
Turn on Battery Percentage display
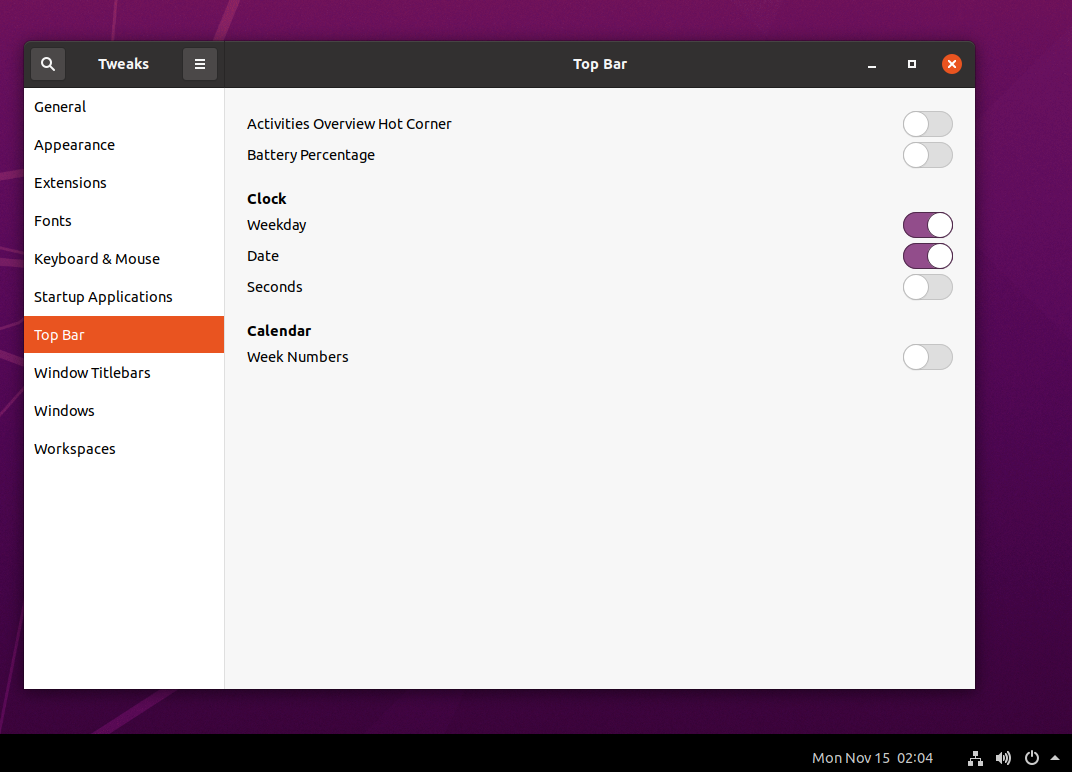[x=927, y=155]
